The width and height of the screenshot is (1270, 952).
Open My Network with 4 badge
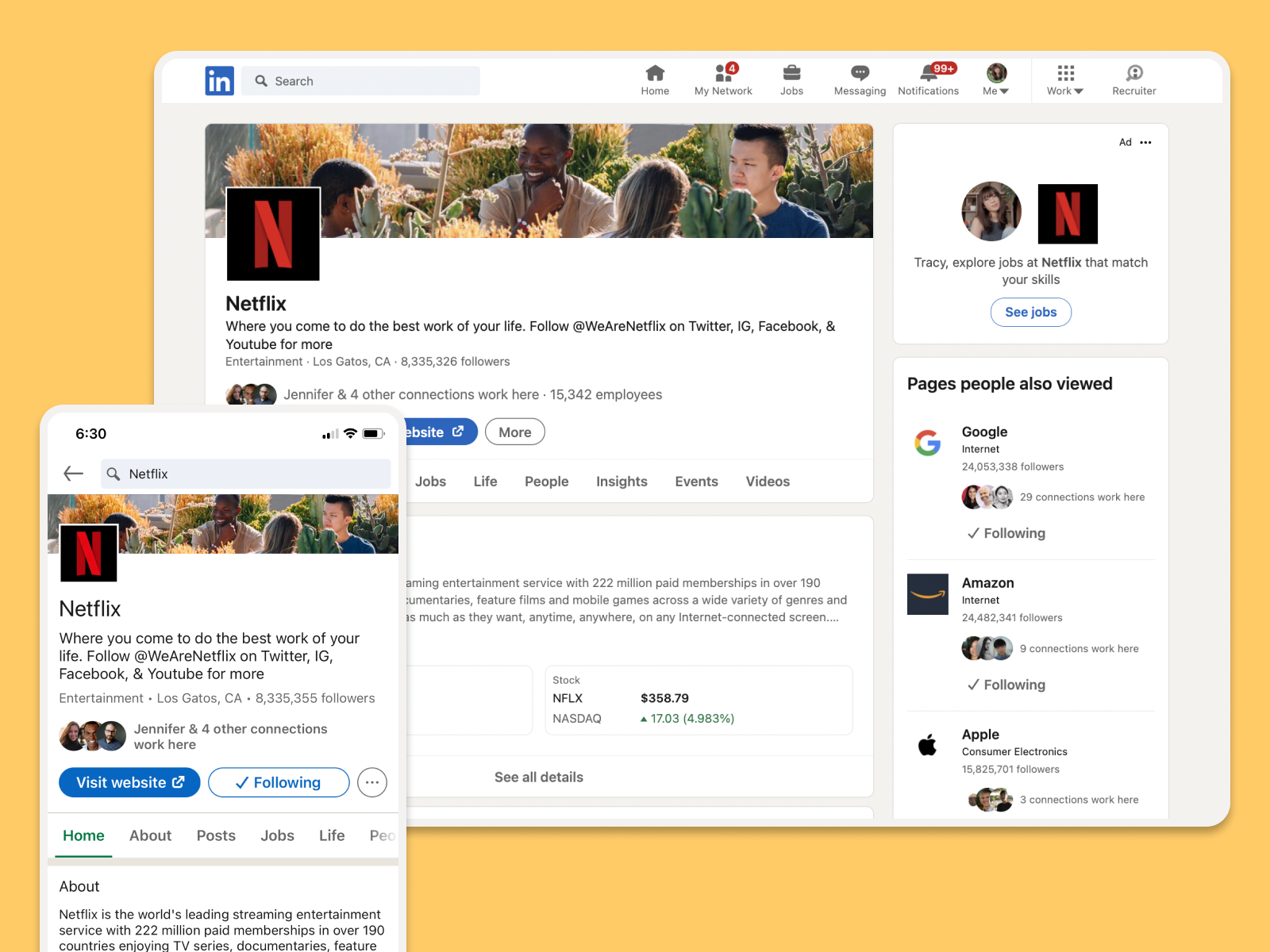pos(723,81)
